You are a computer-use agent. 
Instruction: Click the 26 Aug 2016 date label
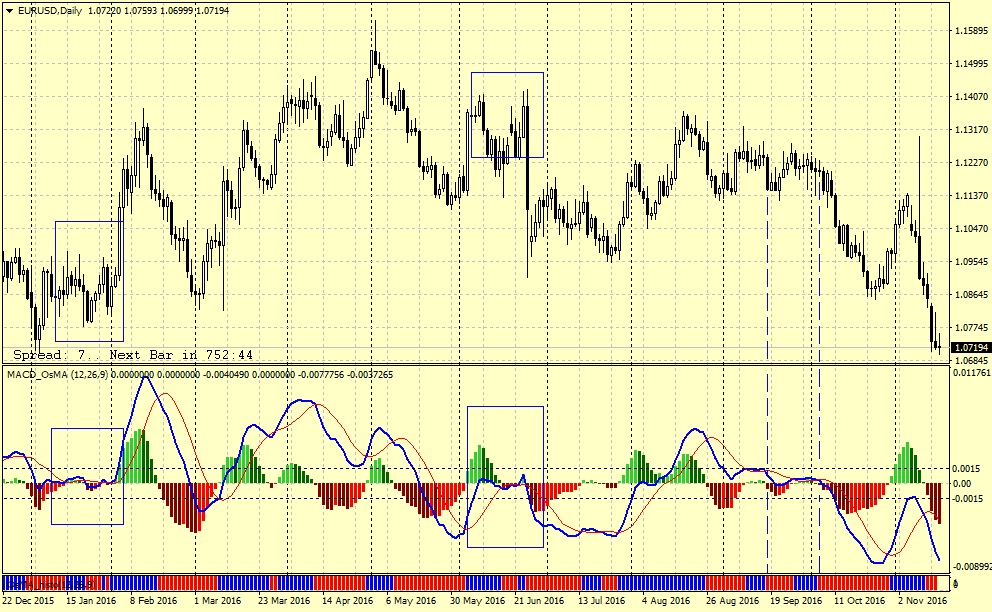point(733,601)
